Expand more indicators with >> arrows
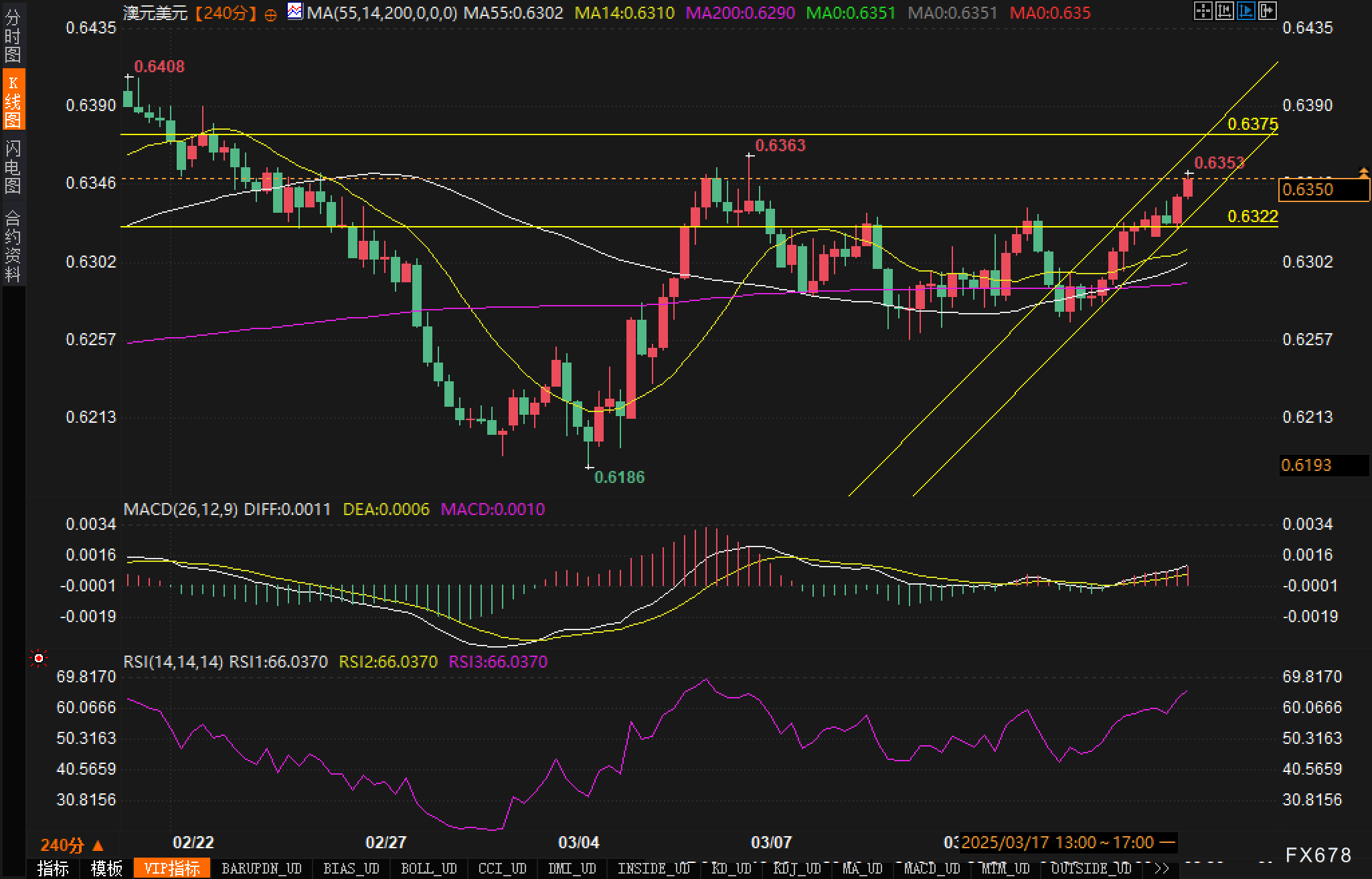Viewport: 1372px width, 879px height. (1163, 868)
